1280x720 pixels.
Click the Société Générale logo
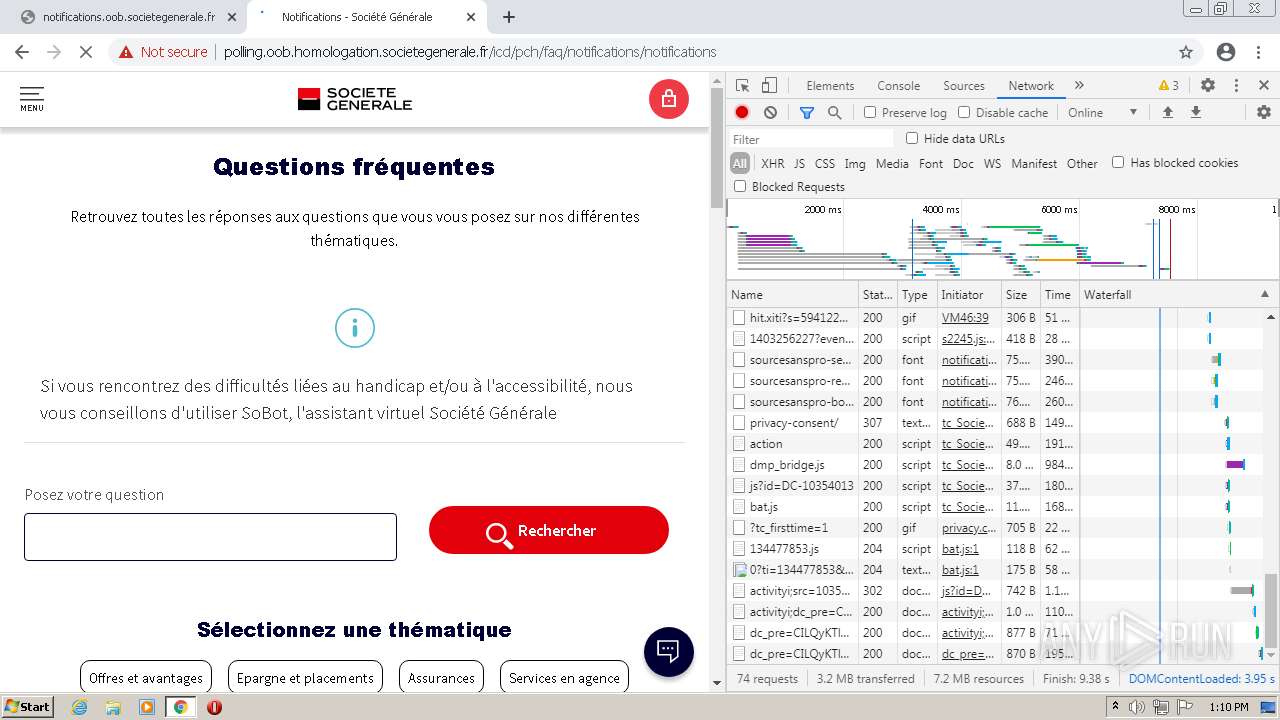point(355,99)
